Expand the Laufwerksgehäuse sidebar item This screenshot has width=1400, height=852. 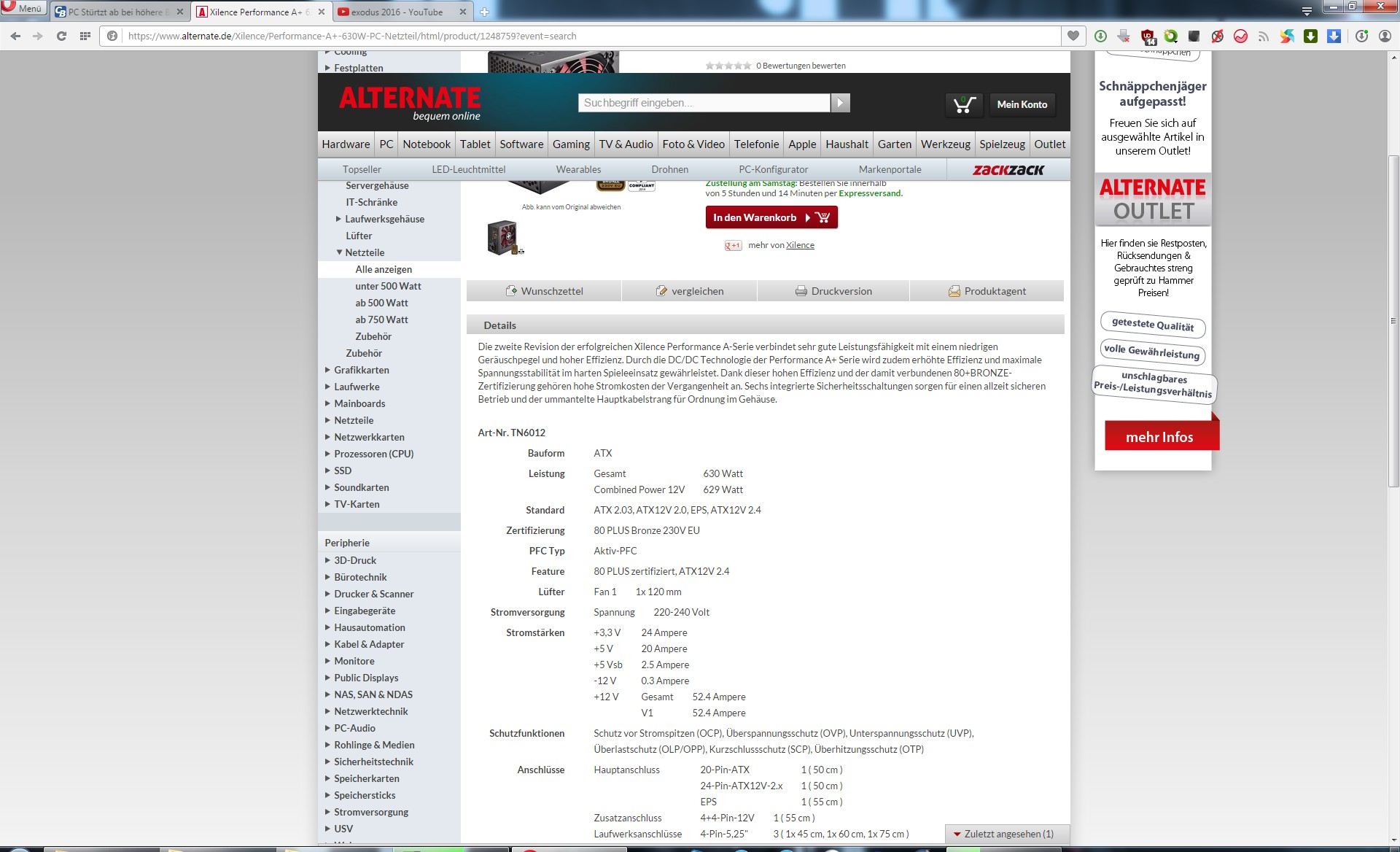tap(338, 219)
